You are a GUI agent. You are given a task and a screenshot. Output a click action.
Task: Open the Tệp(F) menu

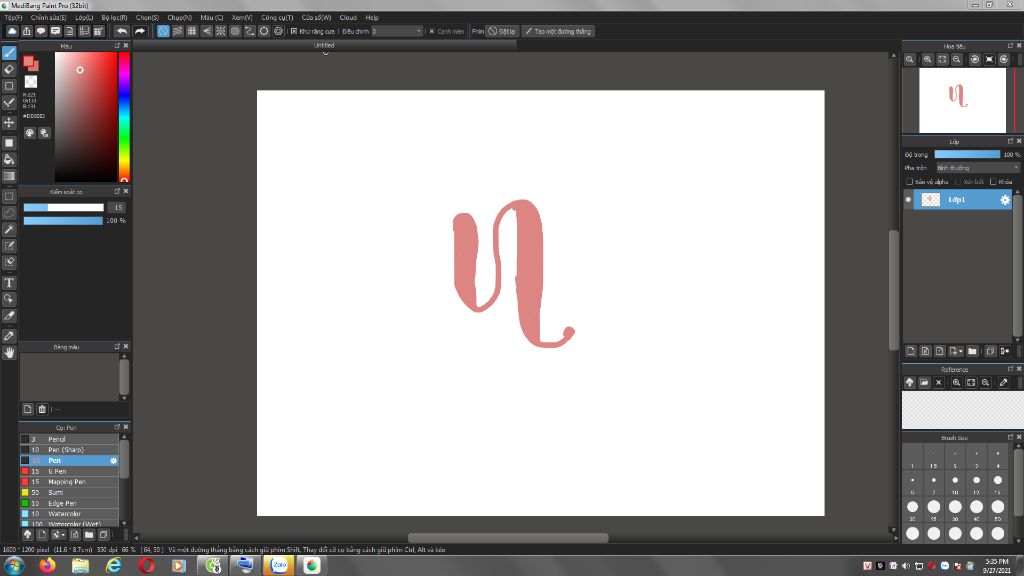point(13,18)
